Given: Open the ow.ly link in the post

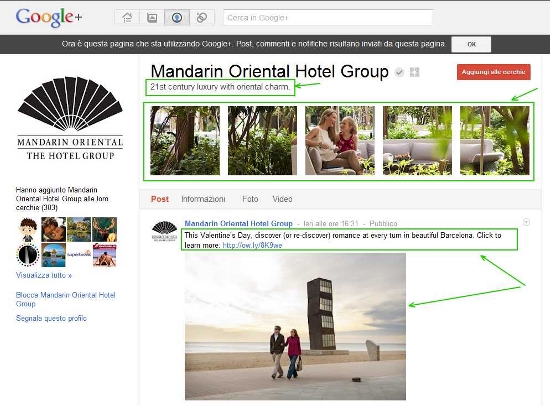Looking at the screenshot, I should pos(252,245).
